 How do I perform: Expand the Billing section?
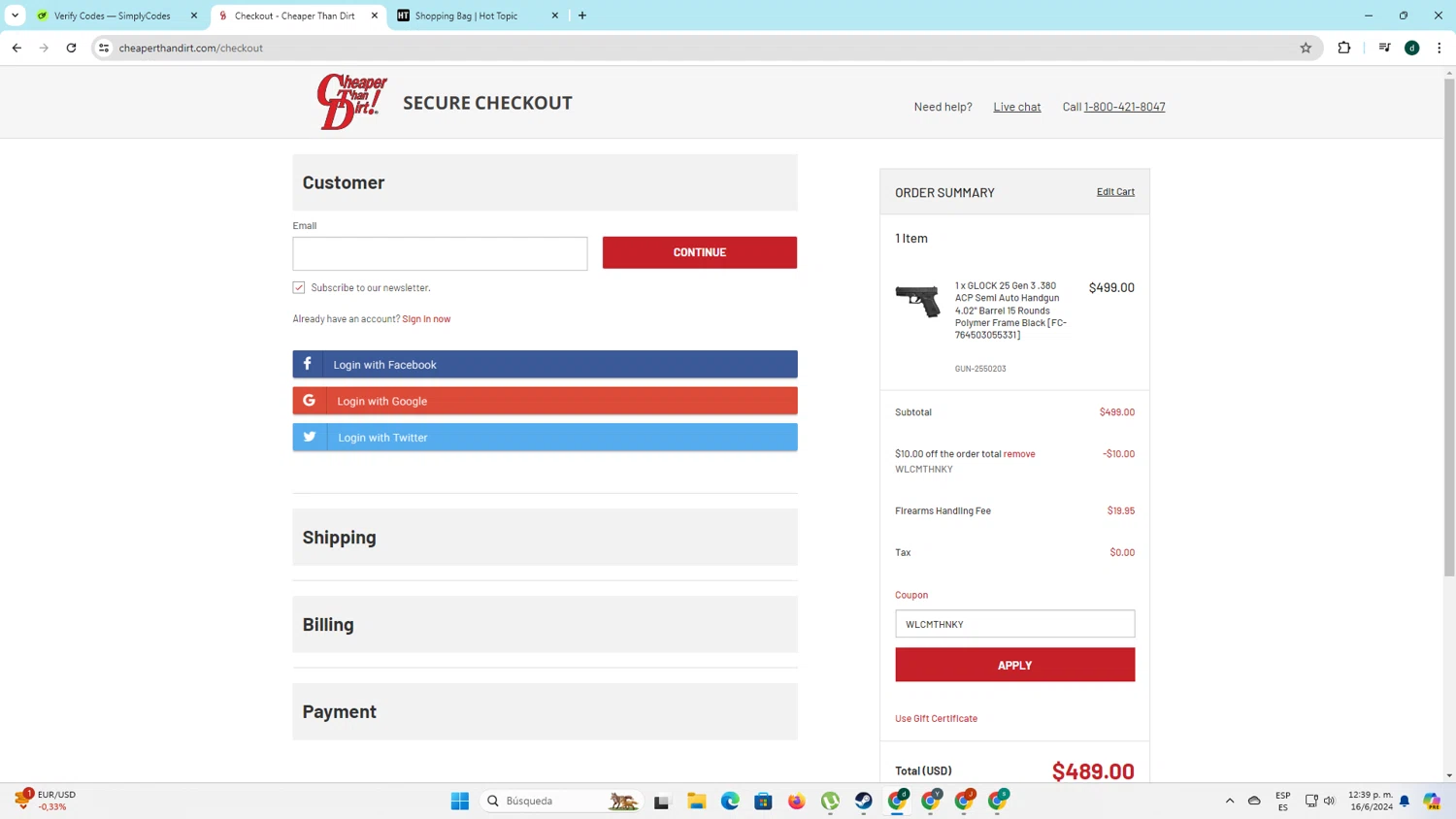[546, 624]
